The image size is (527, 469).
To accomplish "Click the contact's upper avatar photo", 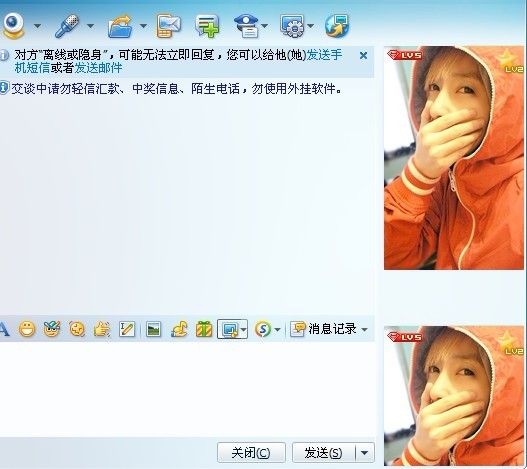I will pos(454,158).
